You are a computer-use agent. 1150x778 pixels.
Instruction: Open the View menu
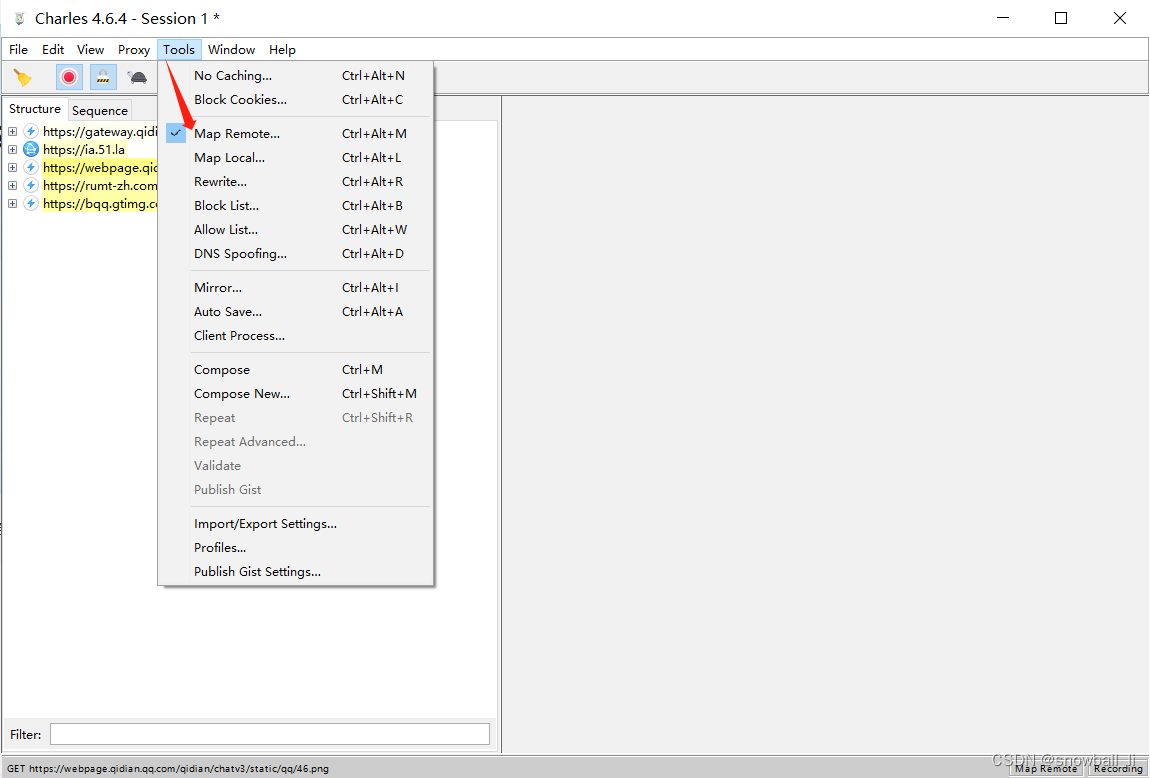pyautogui.click(x=90, y=50)
